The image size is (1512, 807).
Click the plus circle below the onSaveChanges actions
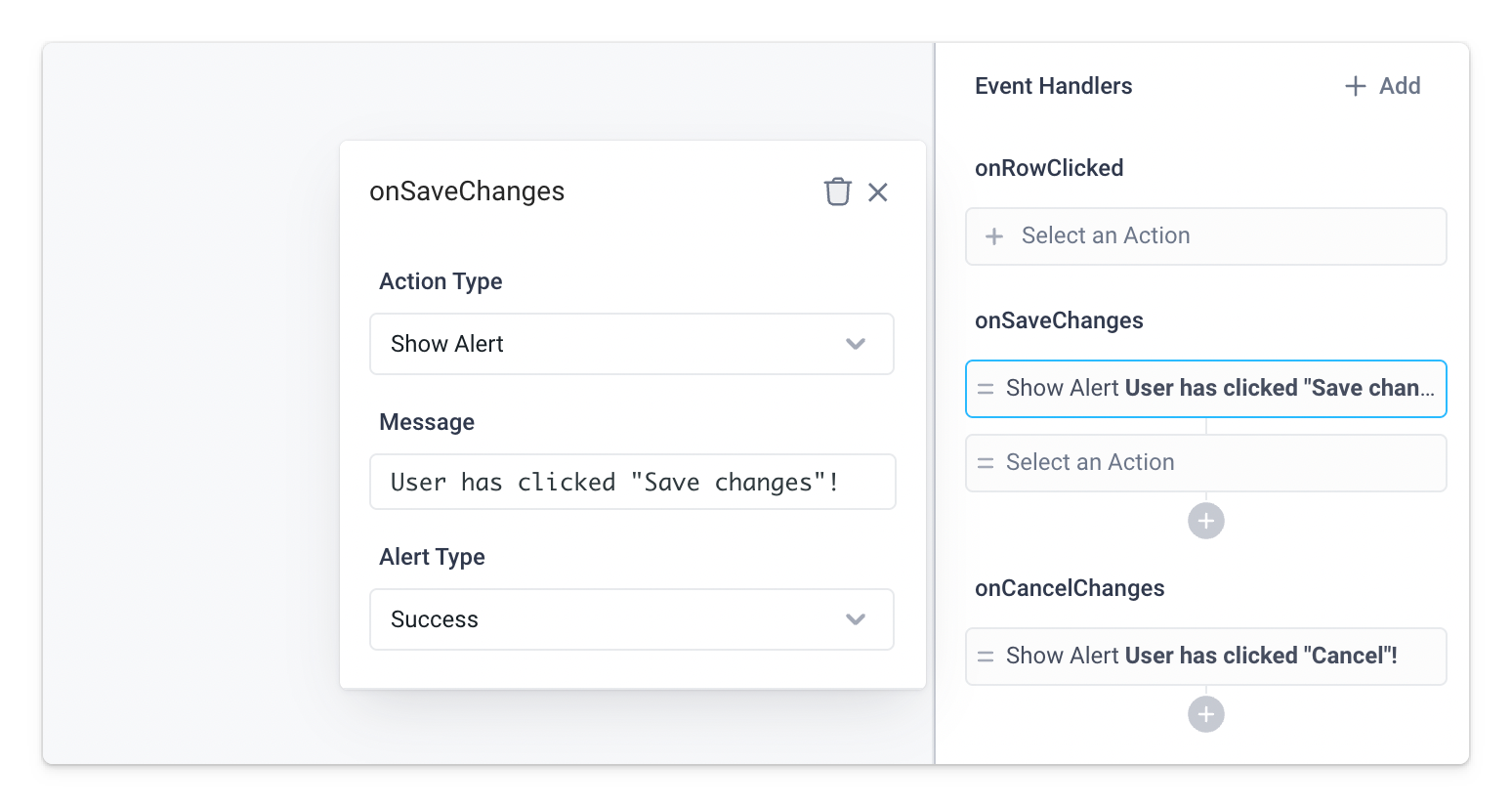1205,521
